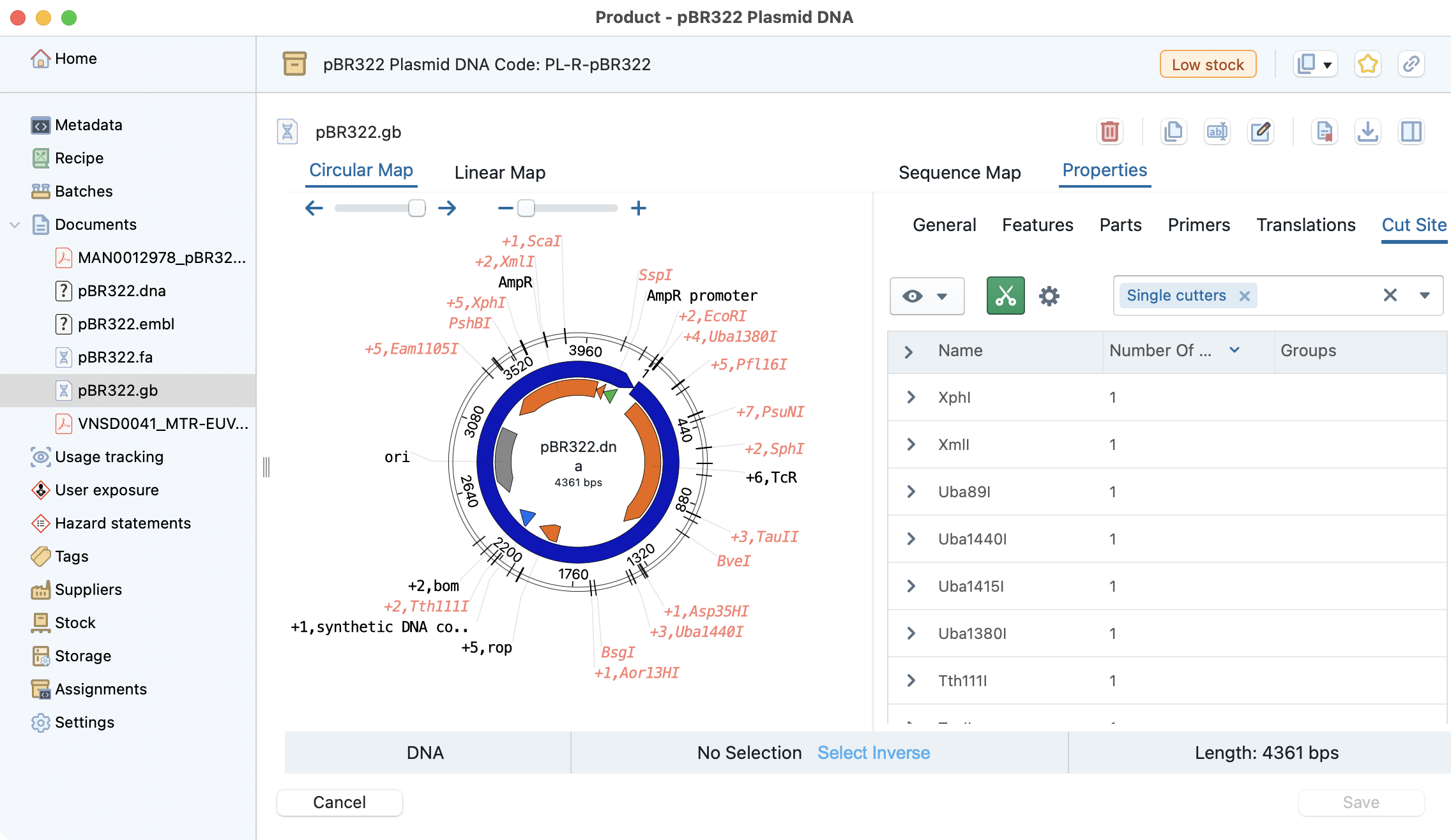Click the zoom slider handle
1451x840 pixels.
coord(526,208)
